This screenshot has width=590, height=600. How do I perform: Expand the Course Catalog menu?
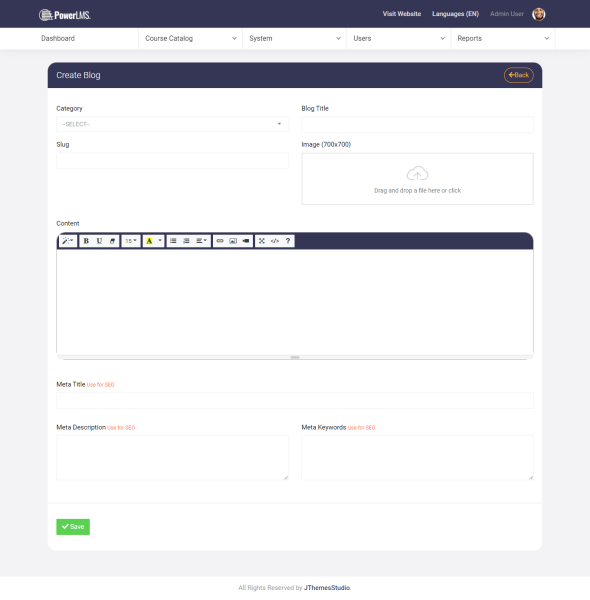(x=191, y=39)
